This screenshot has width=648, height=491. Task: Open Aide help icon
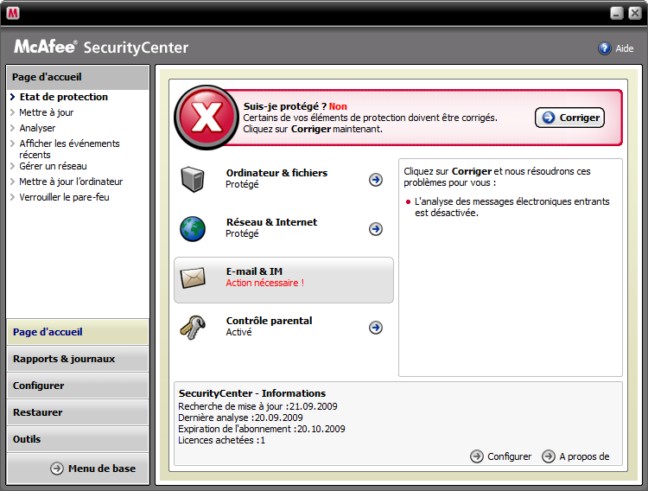click(605, 48)
